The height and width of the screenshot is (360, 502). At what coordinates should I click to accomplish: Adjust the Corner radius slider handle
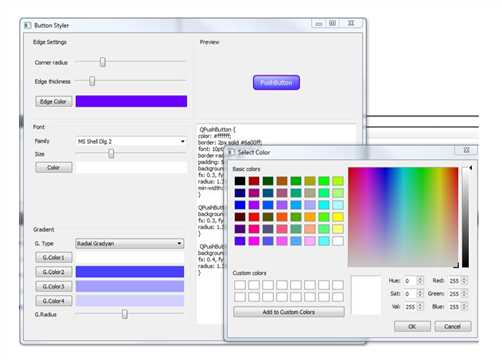(x=103, y=62)
